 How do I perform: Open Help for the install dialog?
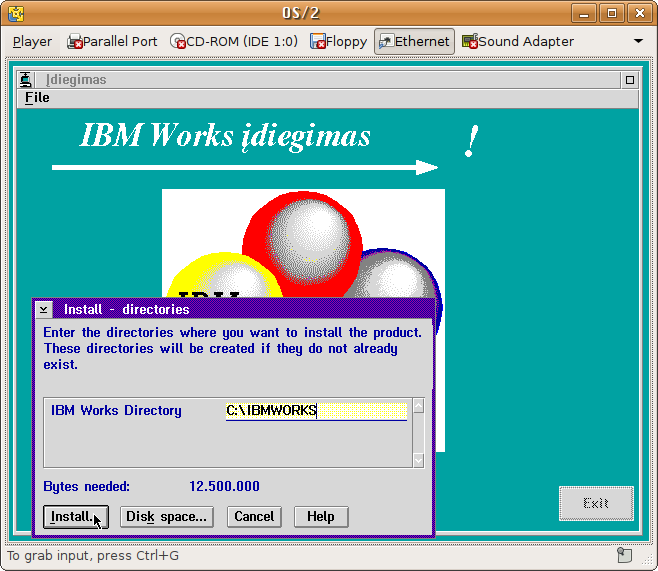[321, 517]
